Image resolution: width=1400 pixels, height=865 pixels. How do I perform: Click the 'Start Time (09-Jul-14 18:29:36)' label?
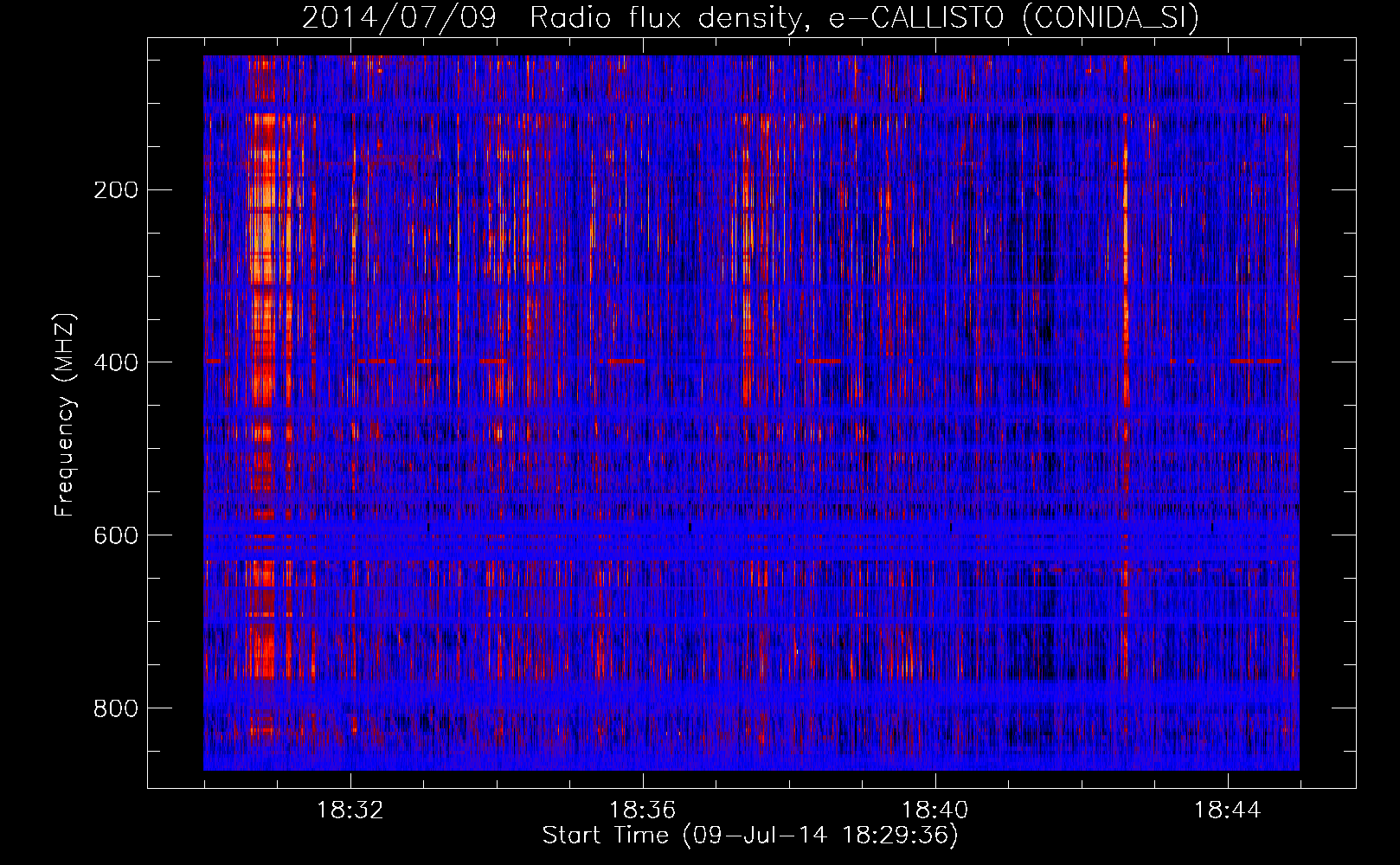(750, 836)
